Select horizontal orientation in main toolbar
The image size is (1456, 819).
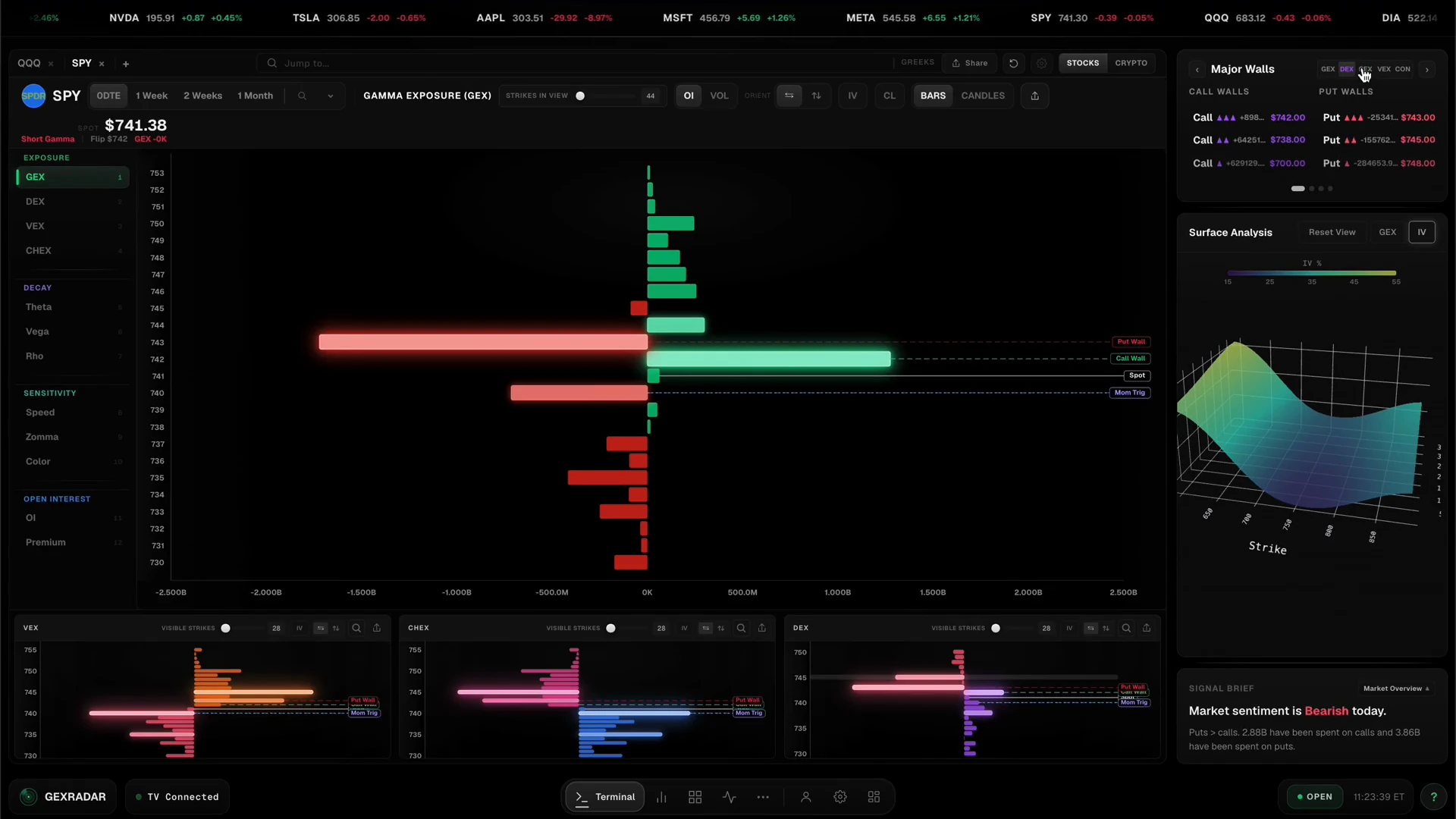pos(789,96)
